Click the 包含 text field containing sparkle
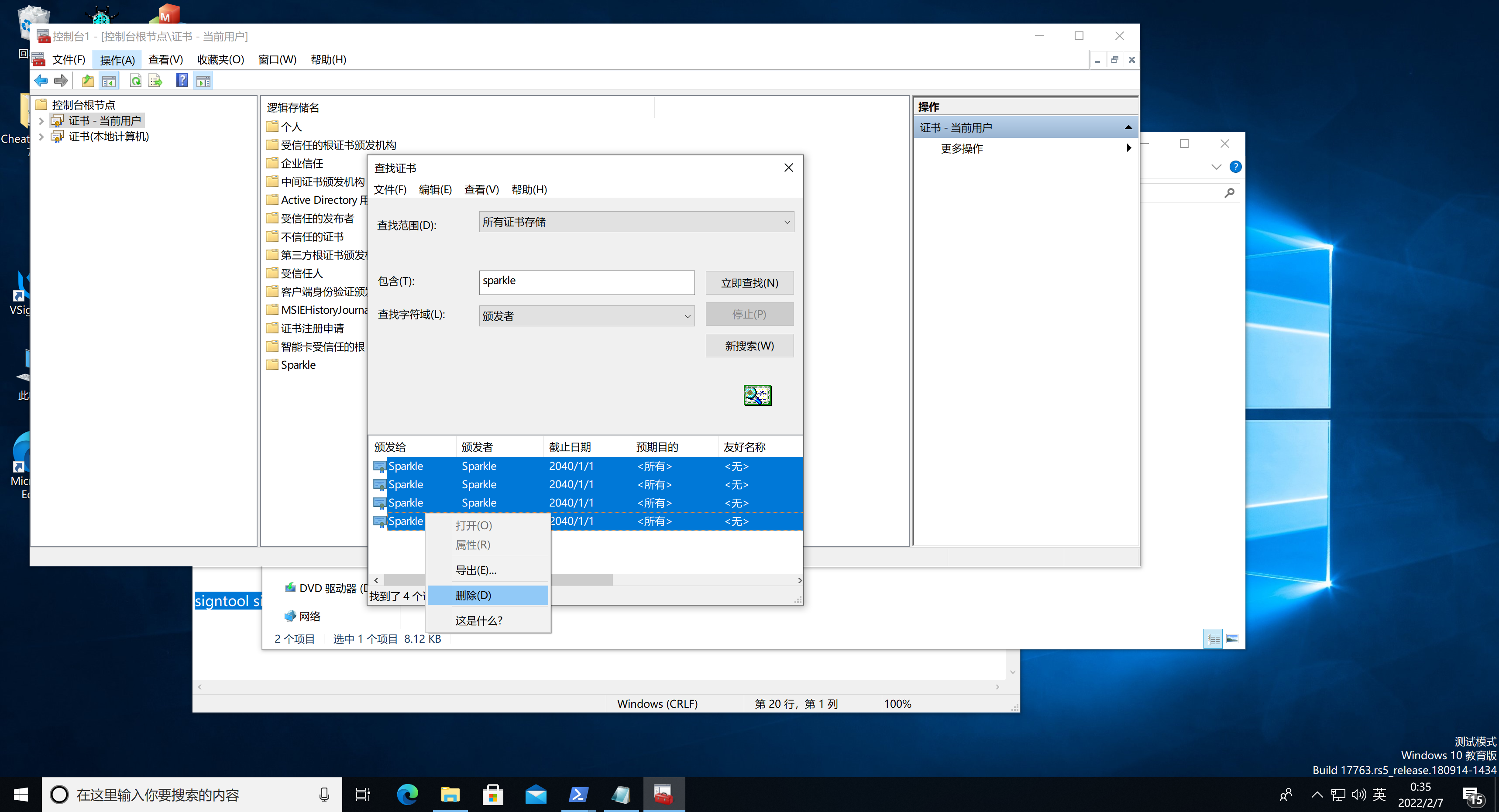1499x812 pixels. click(x=586, y=281)
